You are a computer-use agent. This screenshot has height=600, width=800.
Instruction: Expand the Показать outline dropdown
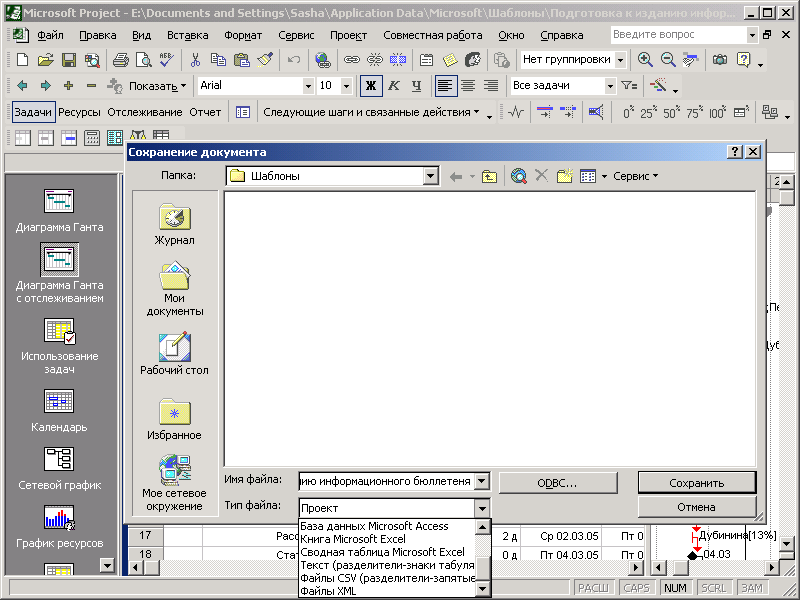[158, 86]
